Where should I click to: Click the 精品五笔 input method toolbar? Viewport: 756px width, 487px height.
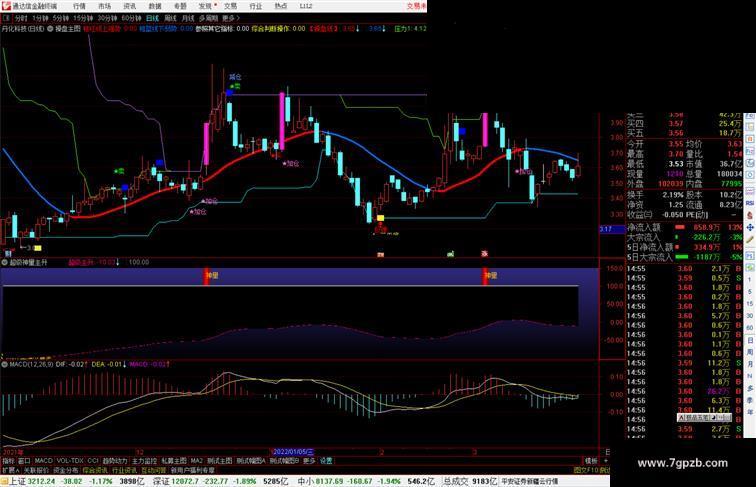tap(704, 418)
